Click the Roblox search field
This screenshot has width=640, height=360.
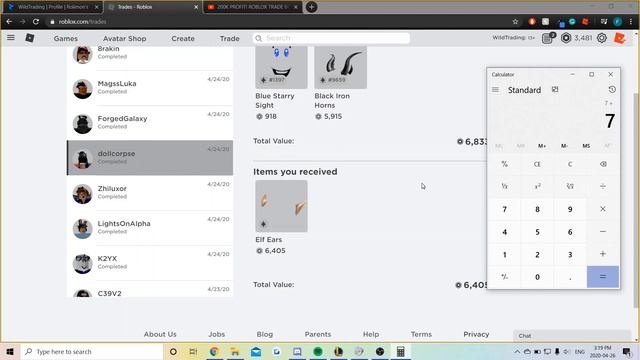coord(331,38)
